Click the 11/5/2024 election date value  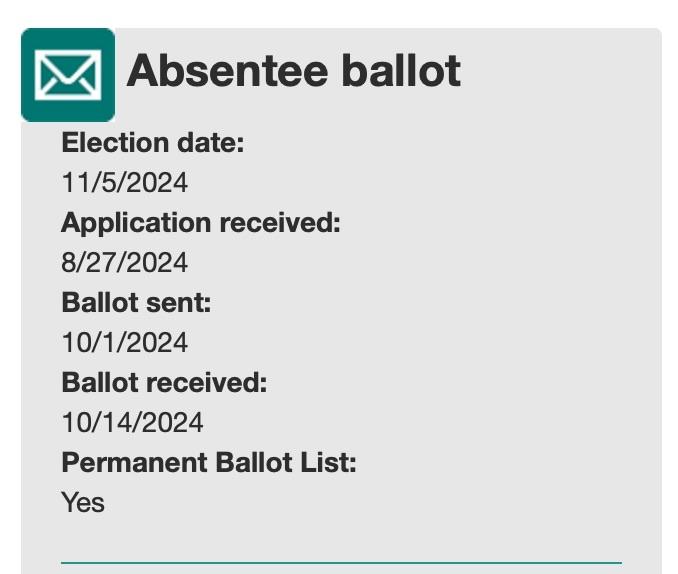125,182
